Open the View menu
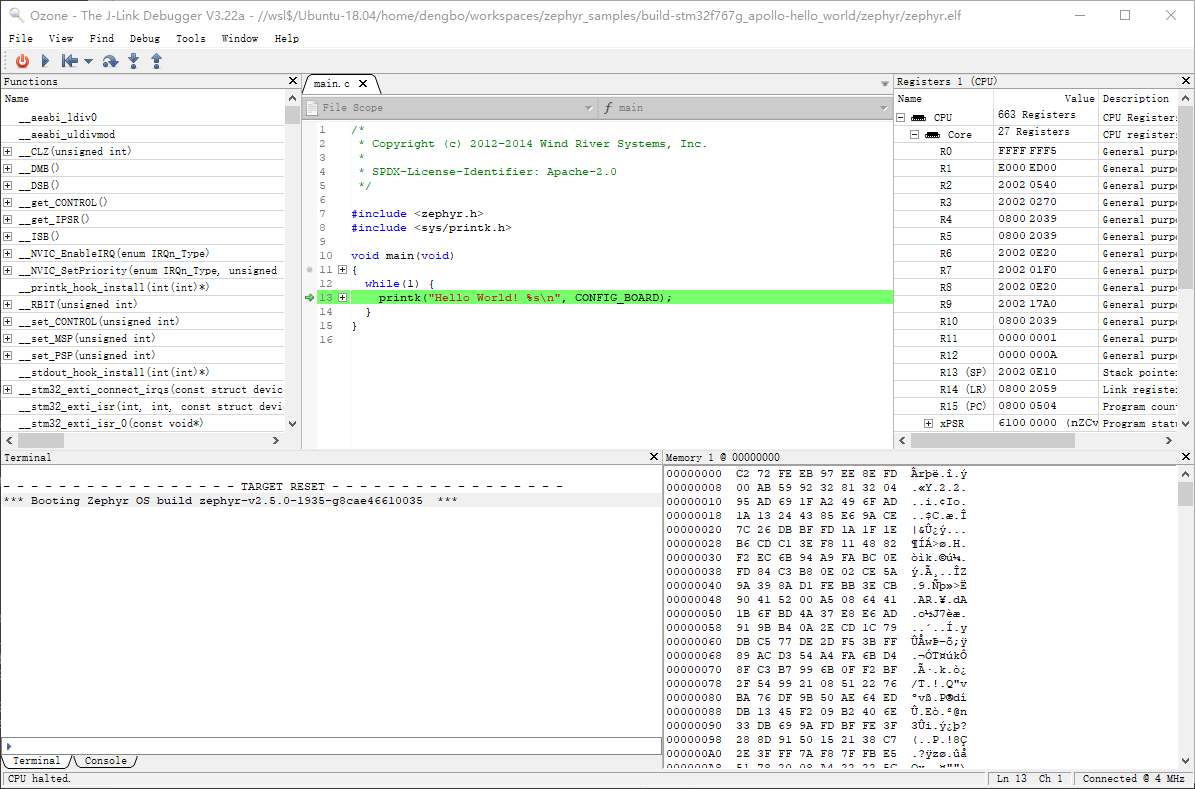Screen dimensions: 1195x789 61,38
